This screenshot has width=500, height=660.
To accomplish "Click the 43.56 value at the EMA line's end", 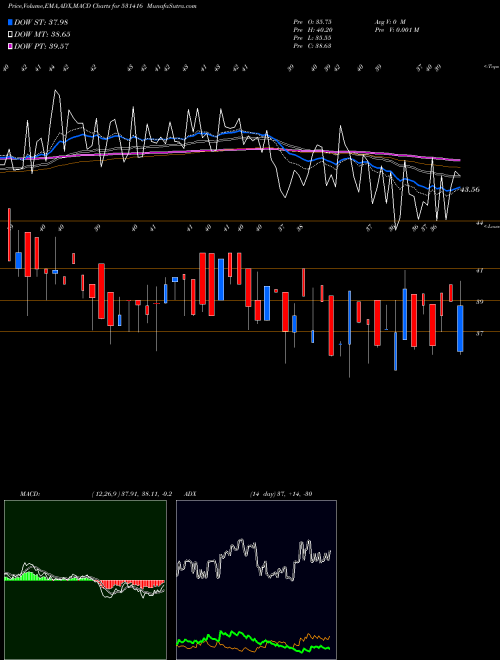I will 470,190.
